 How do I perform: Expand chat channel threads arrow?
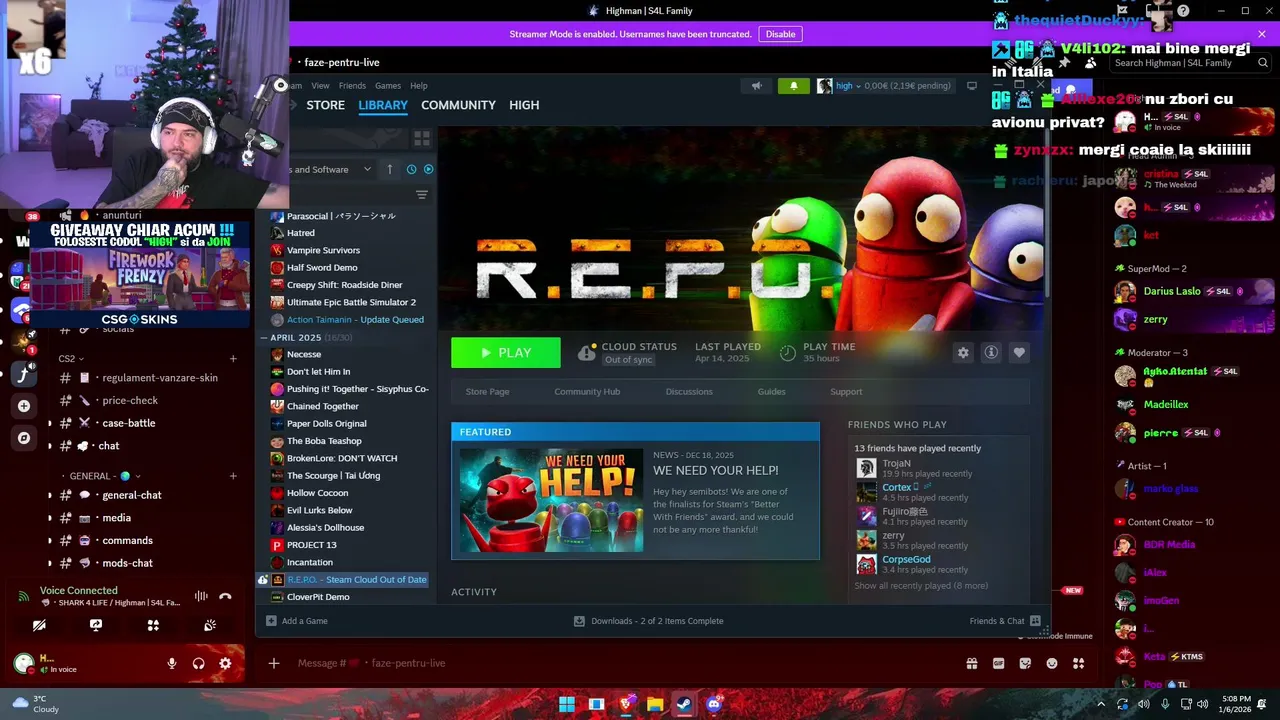pyautogui.click(x=50, y=446)
